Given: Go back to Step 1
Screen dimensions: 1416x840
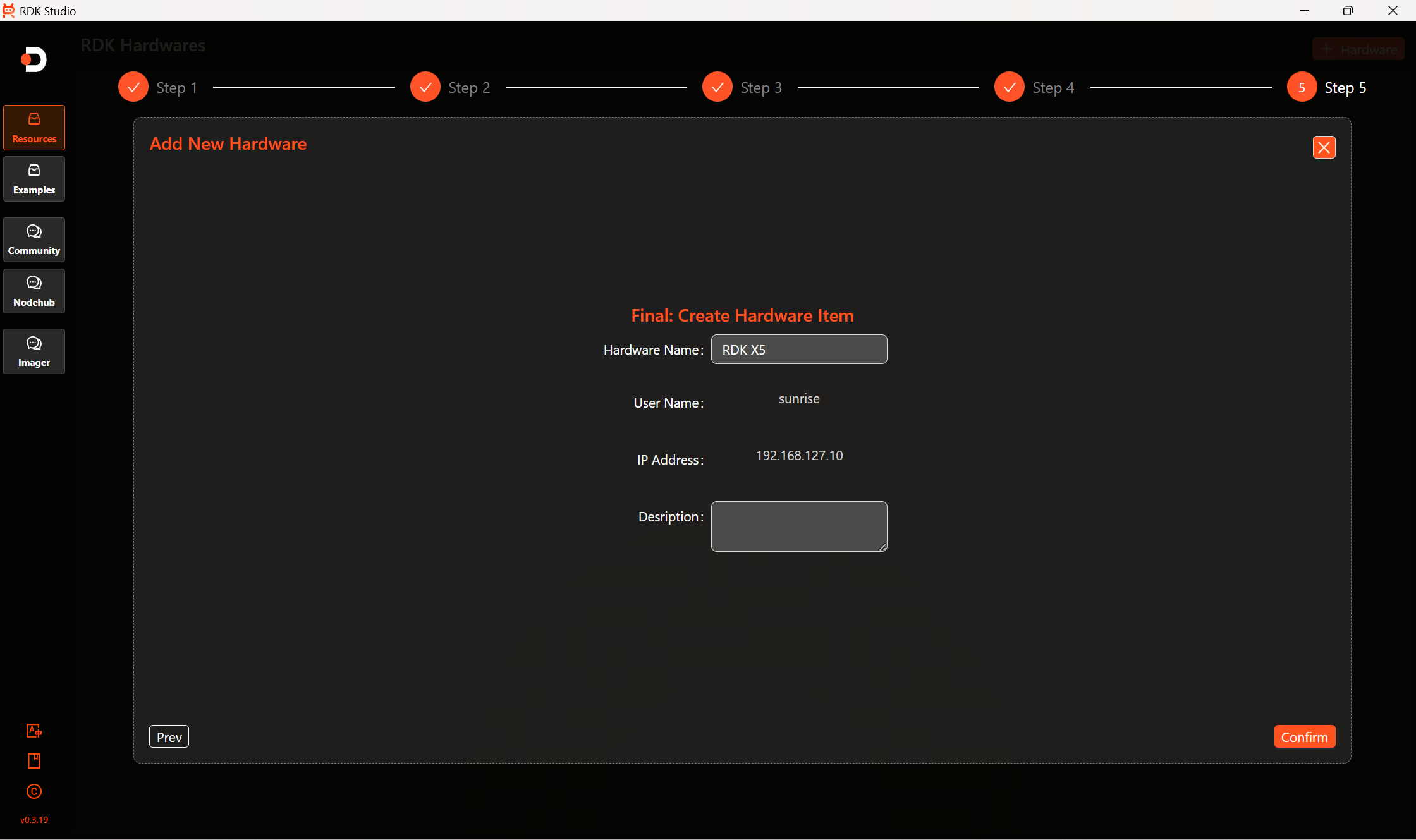Looking at the screenshot, I should (133, 87).
